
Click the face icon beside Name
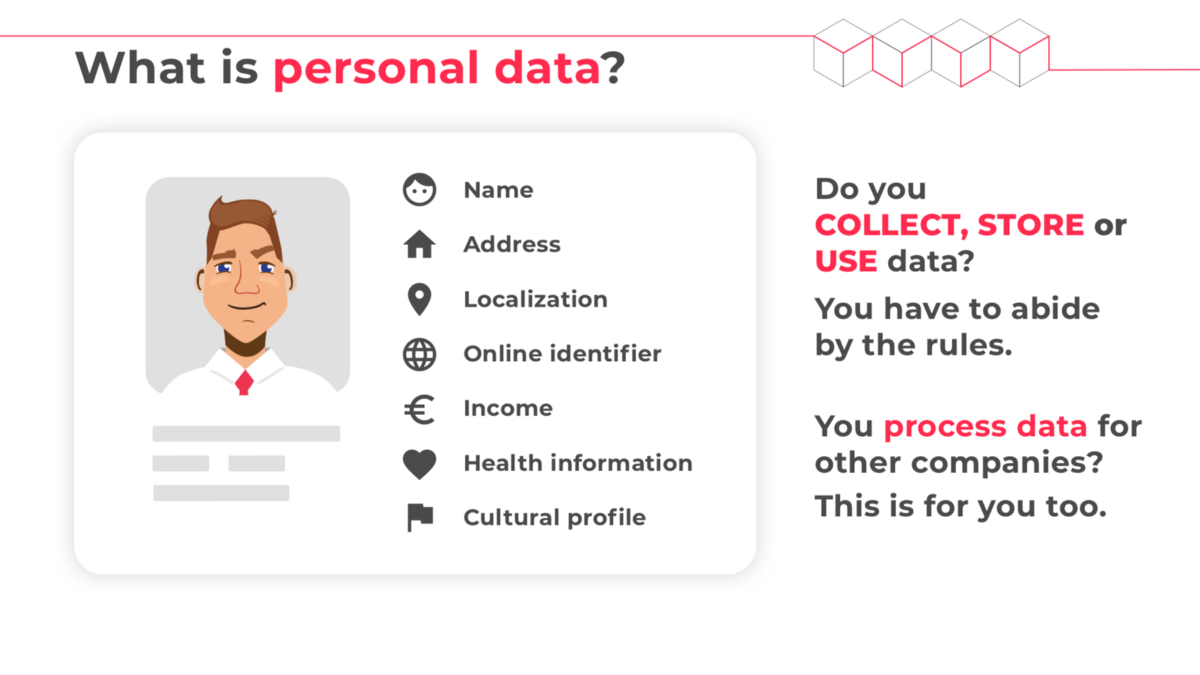point(420,190)
